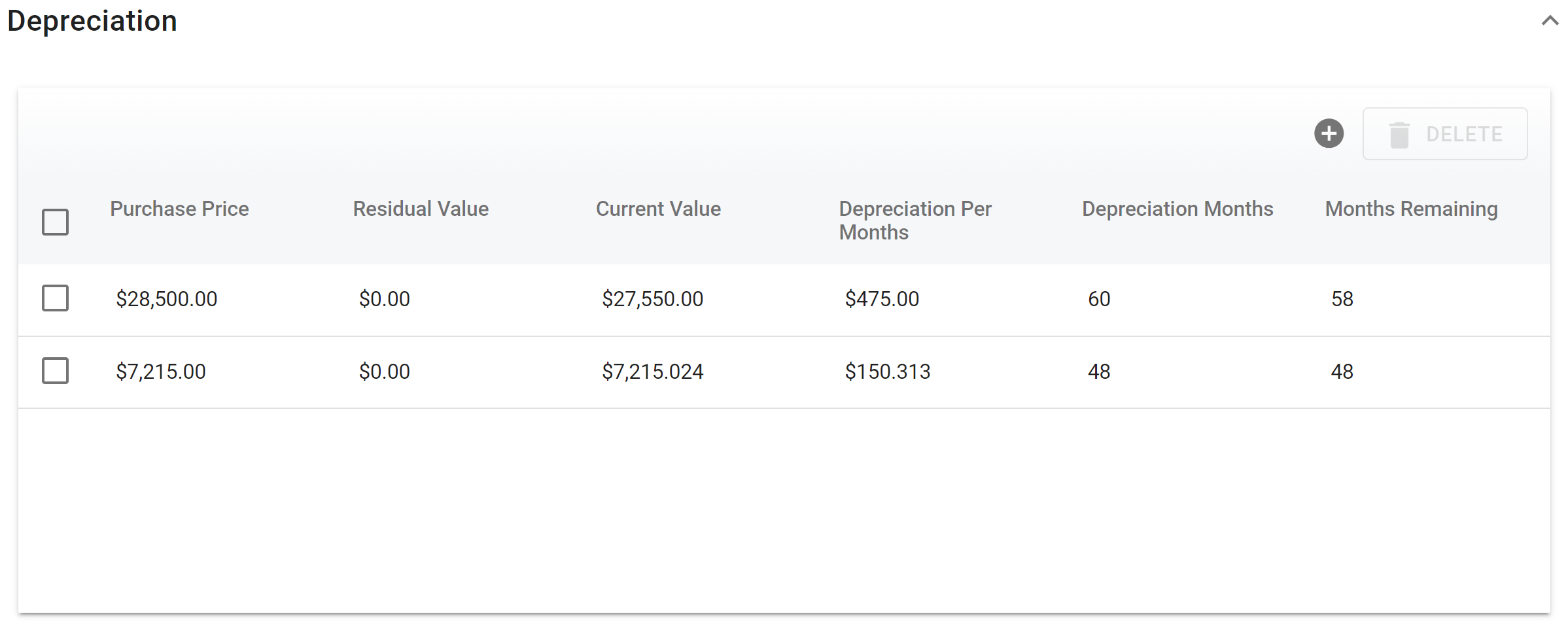The height and width of the screenshot is (632, 1568).
Task: Click the Current Value column header
Action: (658, 209)
